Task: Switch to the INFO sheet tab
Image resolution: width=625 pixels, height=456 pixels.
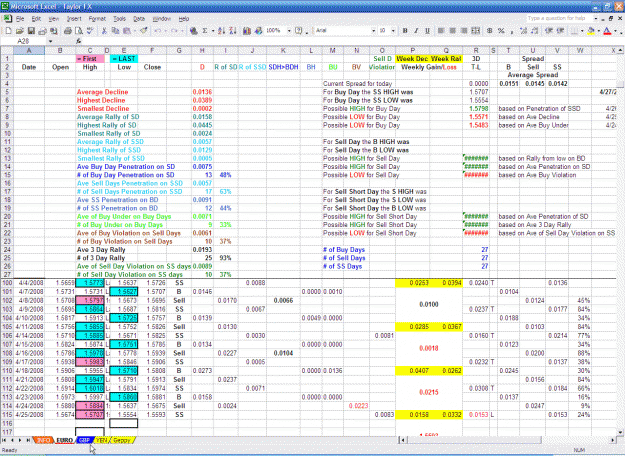Action: (43, 440)
